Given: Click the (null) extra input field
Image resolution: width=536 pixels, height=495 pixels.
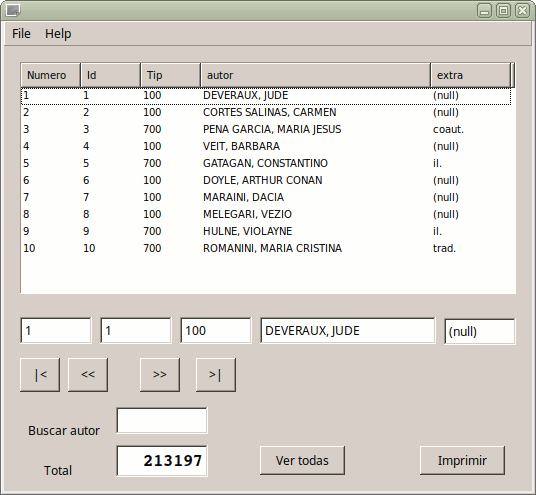Looking at the screenshot, I should click(480, 331).
